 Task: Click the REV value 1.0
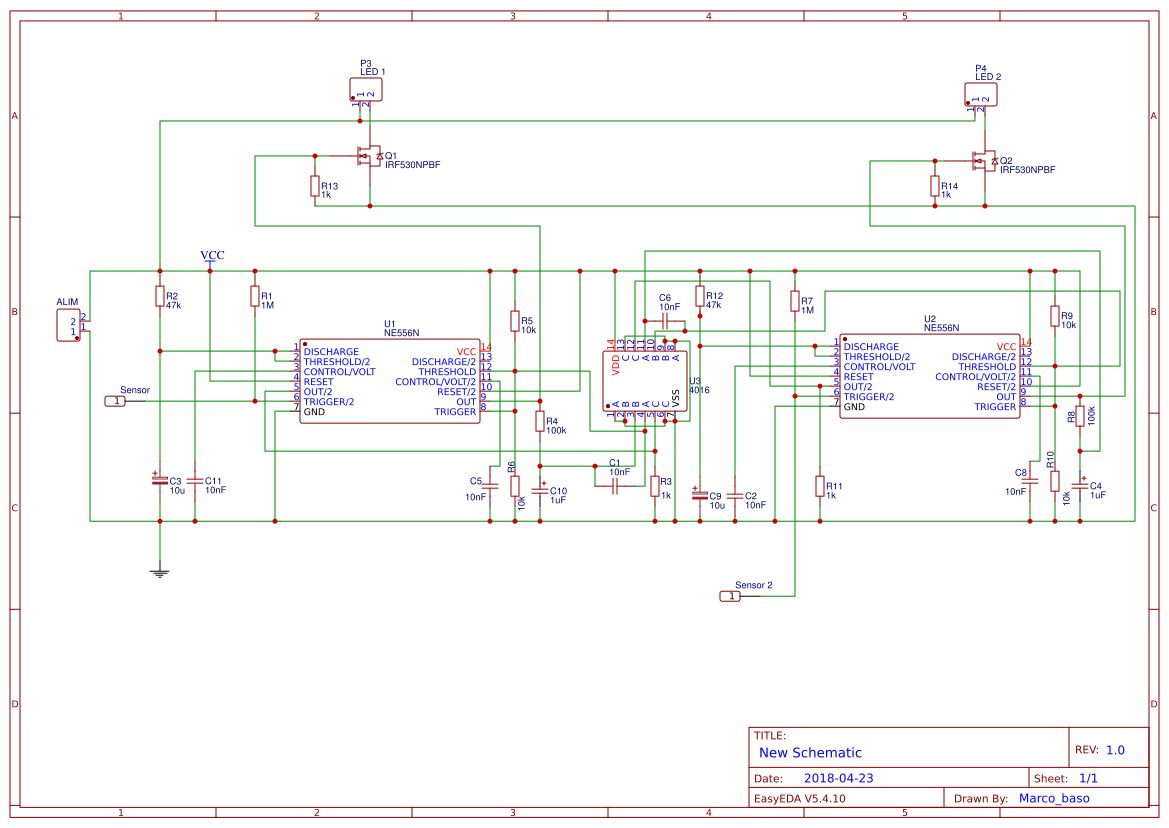coord(1115,750)
